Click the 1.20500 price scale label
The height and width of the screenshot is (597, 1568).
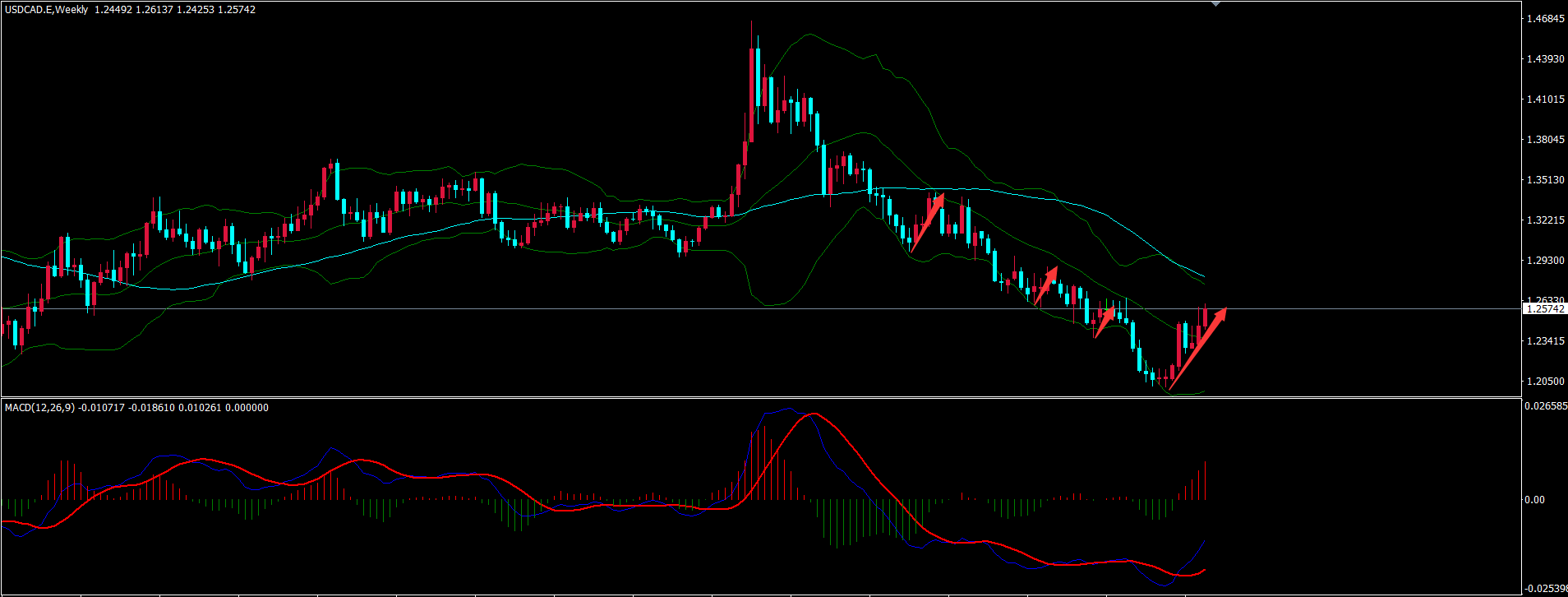point(1545,382)
